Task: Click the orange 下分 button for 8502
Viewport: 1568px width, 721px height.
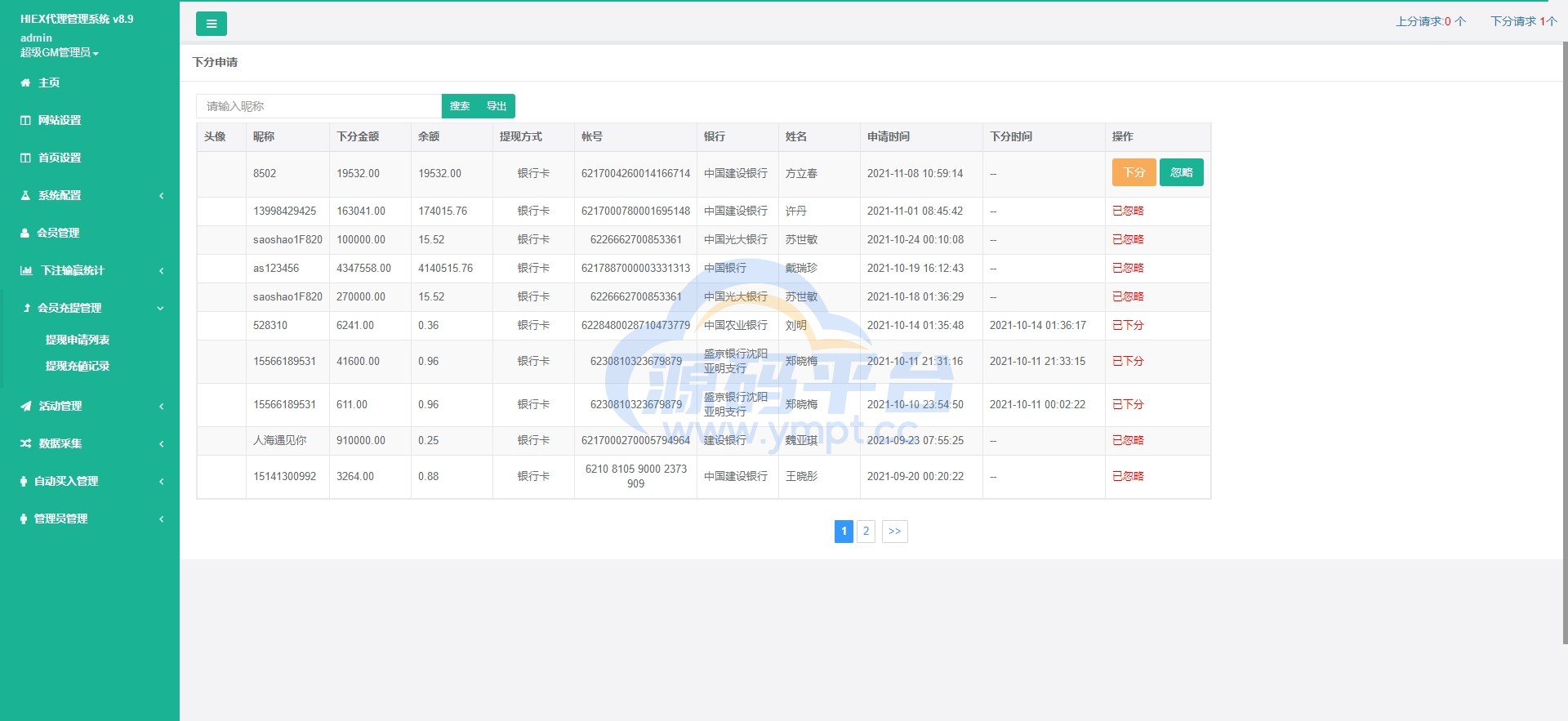Action: (1134, 172)
